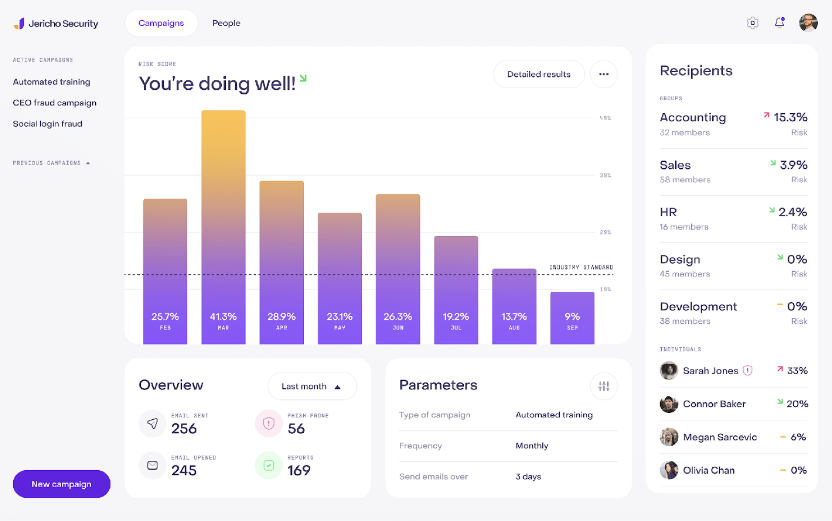This screenshot has height=521, width=832.
Task: Click the 3.9% Sales risk value
Action: click(794, 165)
